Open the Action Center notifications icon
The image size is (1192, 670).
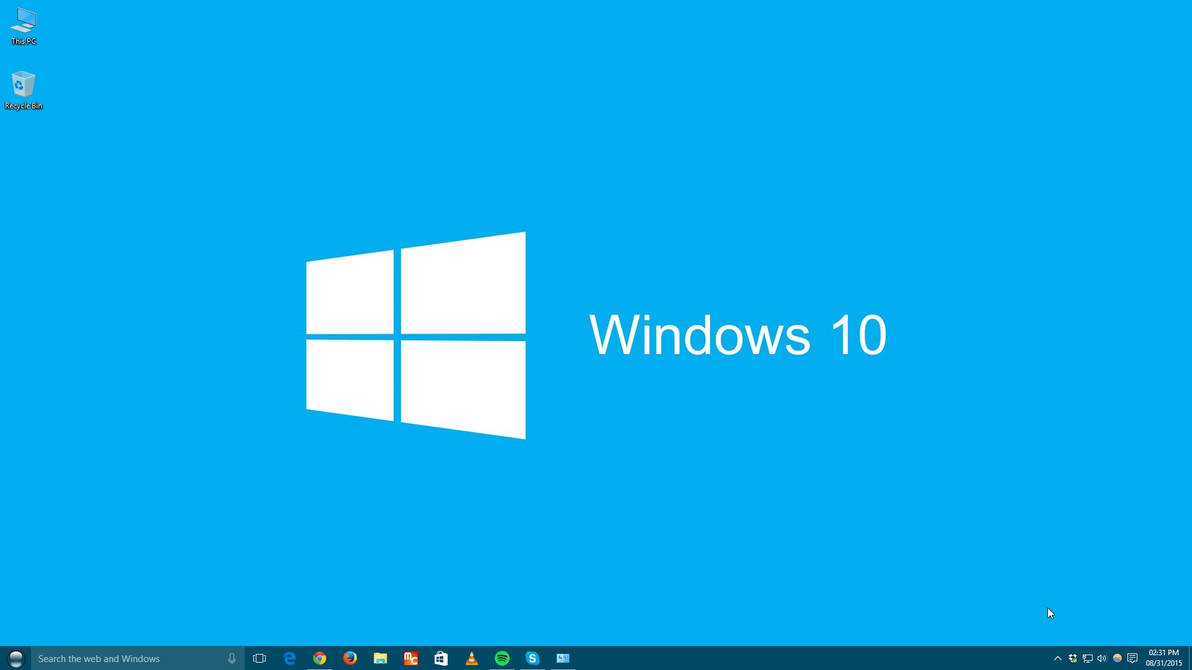click(x=1133, y=659)
